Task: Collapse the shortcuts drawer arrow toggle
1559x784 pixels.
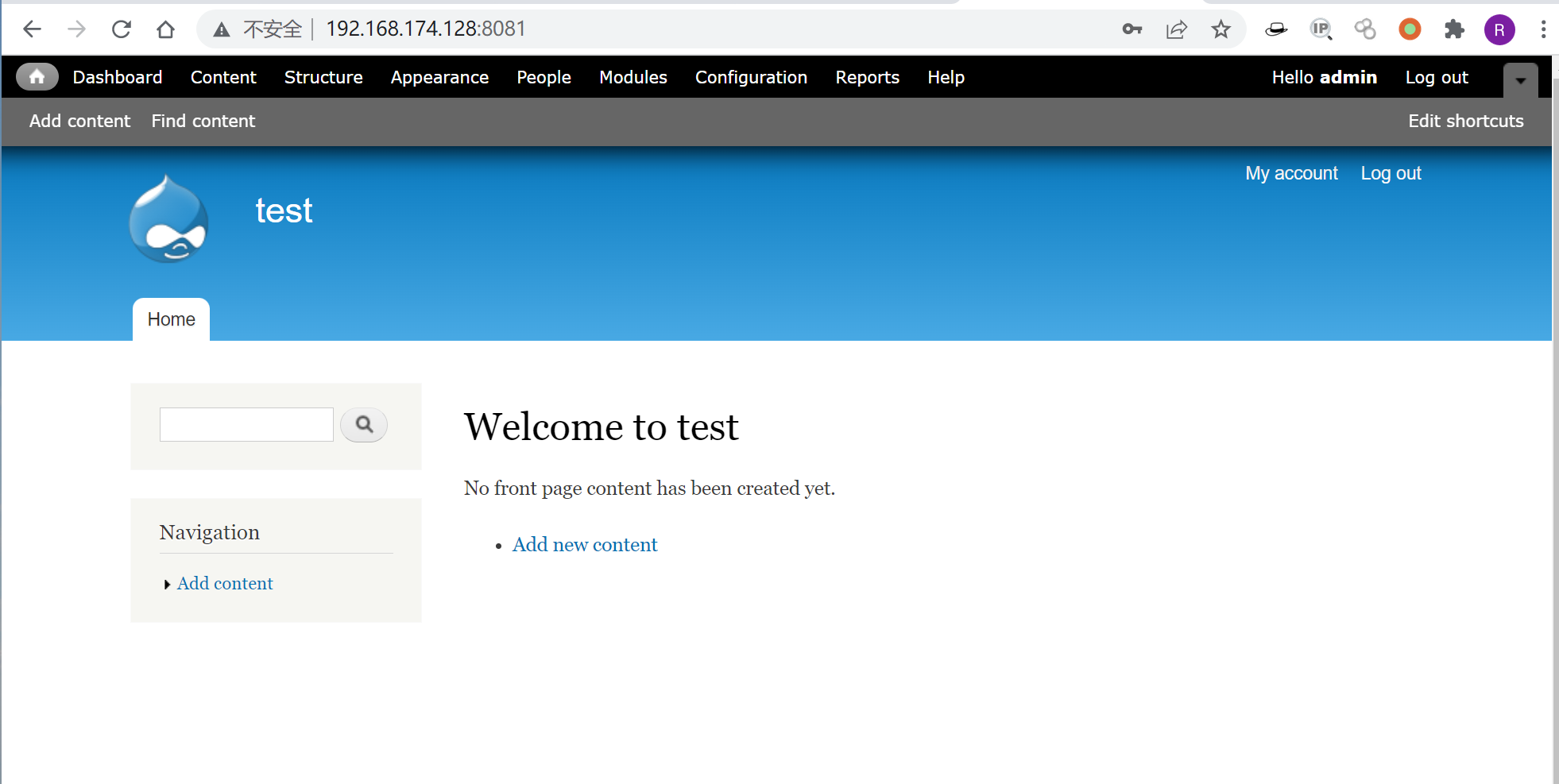Action: [x=1520, y=80]
